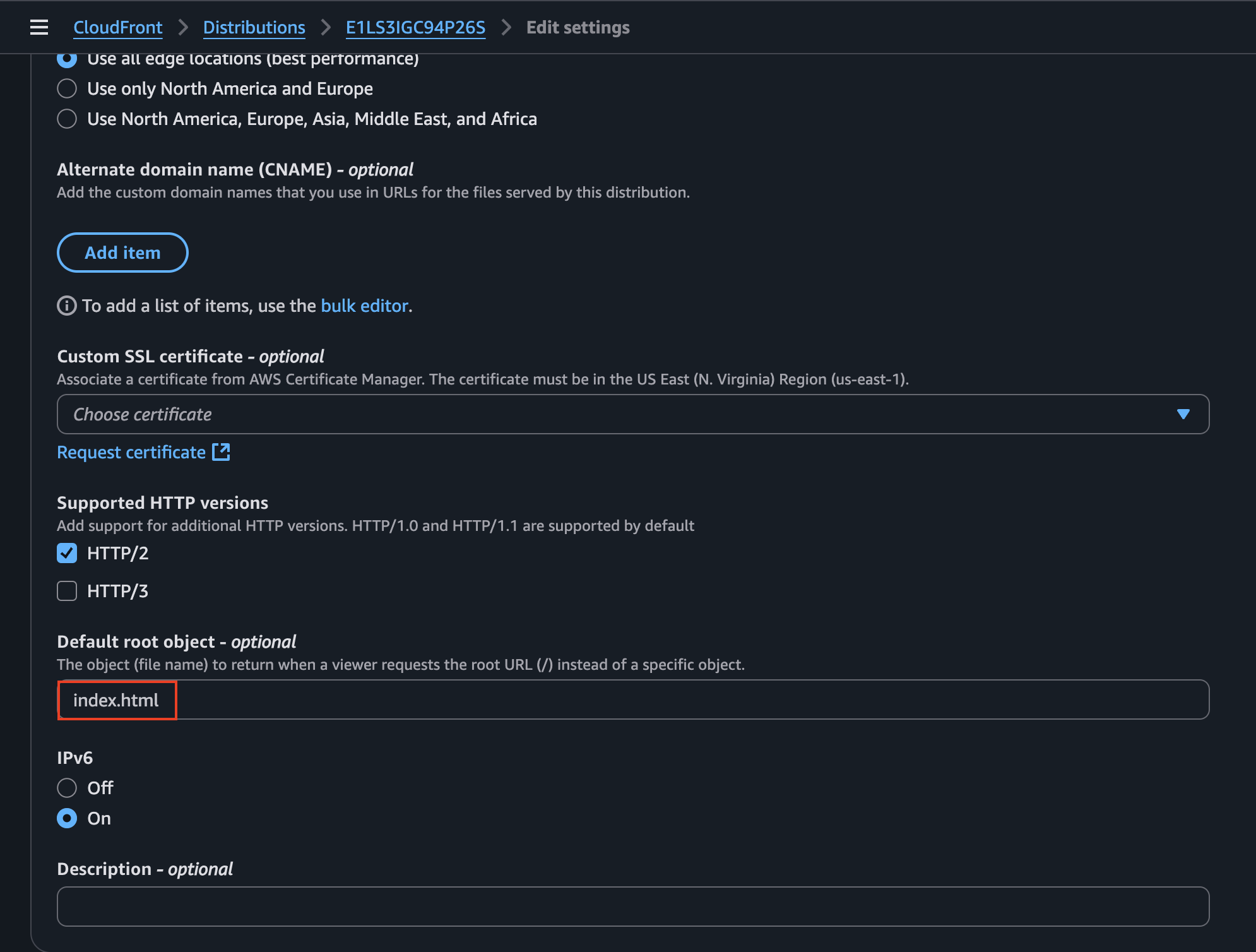Click the Add item button
The height and width of the screenshot is (952, 1256).
click(122, 253)
